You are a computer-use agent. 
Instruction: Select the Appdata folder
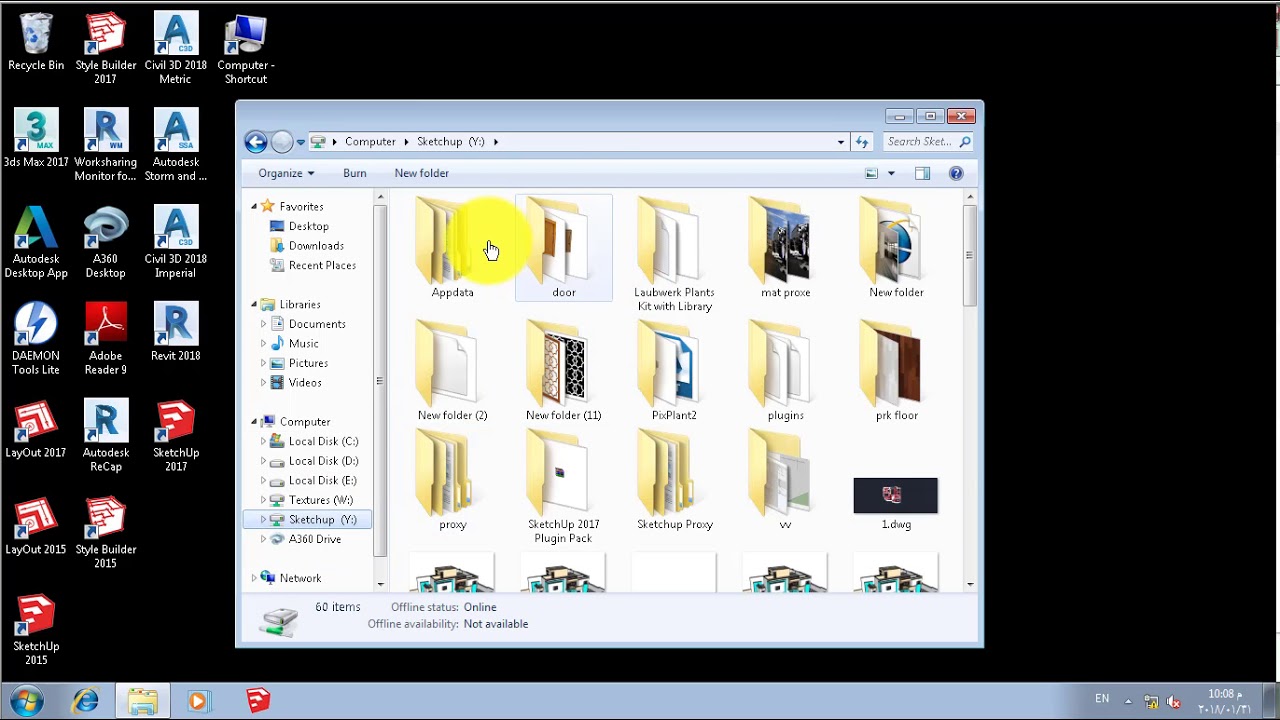pyautogui.click(x=452, y=248)
